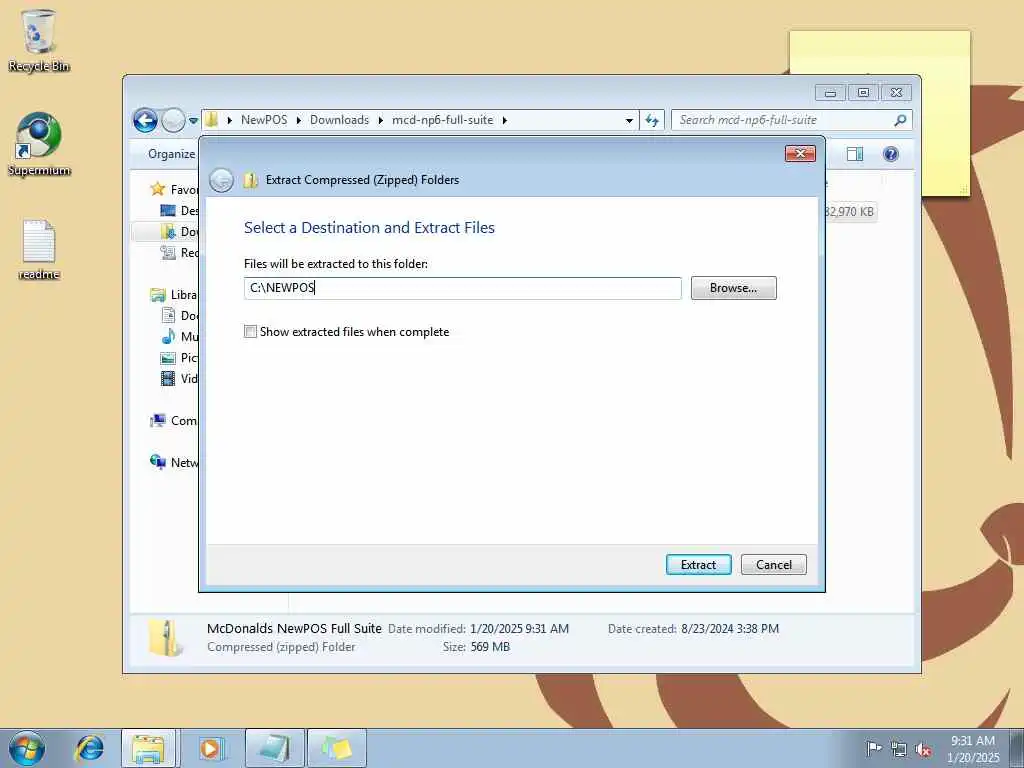The image size is (1024, 768).
Task: Launch Internet Explorer from taskbar
Action: click(89, 748)
